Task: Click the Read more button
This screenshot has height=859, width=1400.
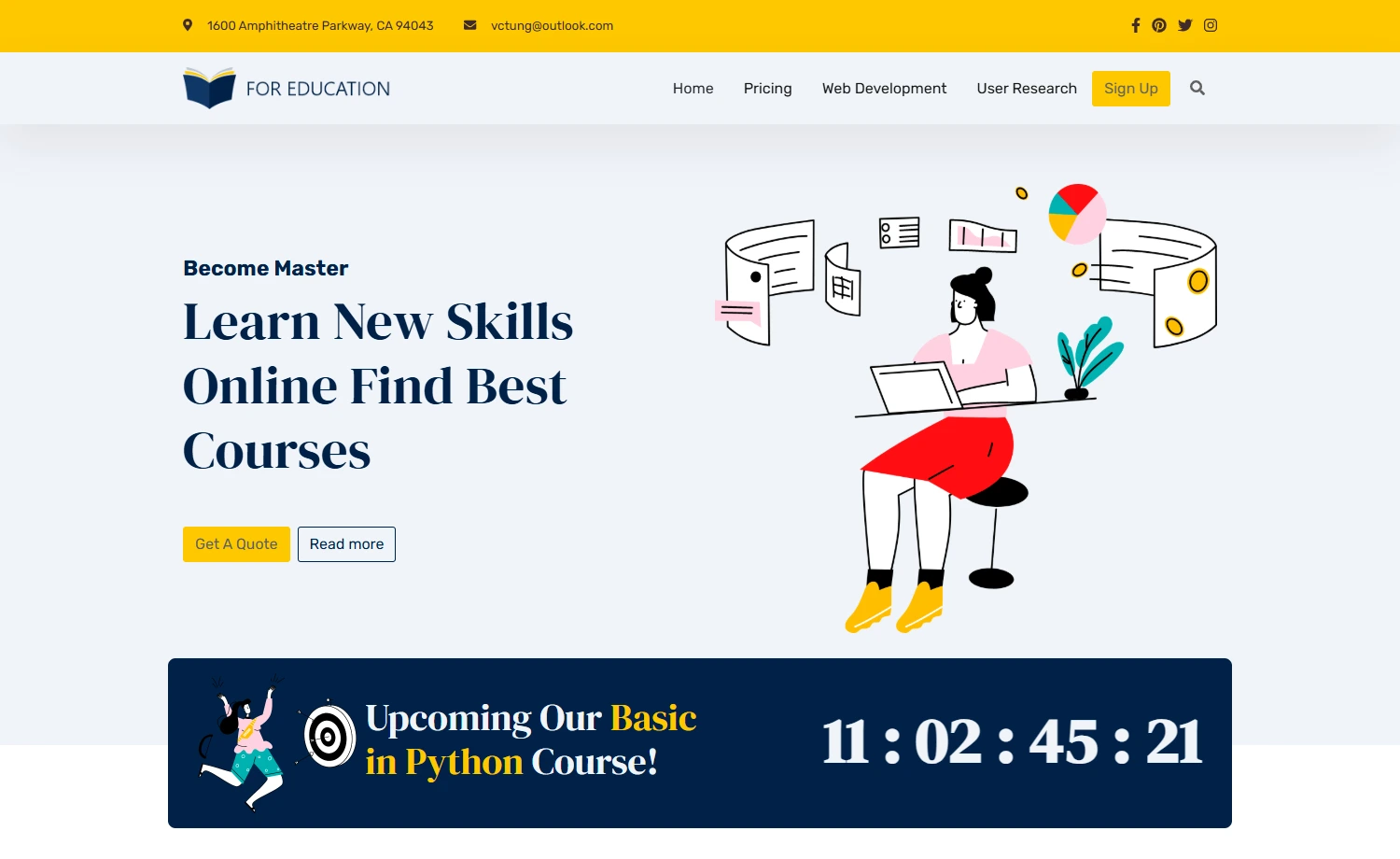Action: [x=346, y=544]
